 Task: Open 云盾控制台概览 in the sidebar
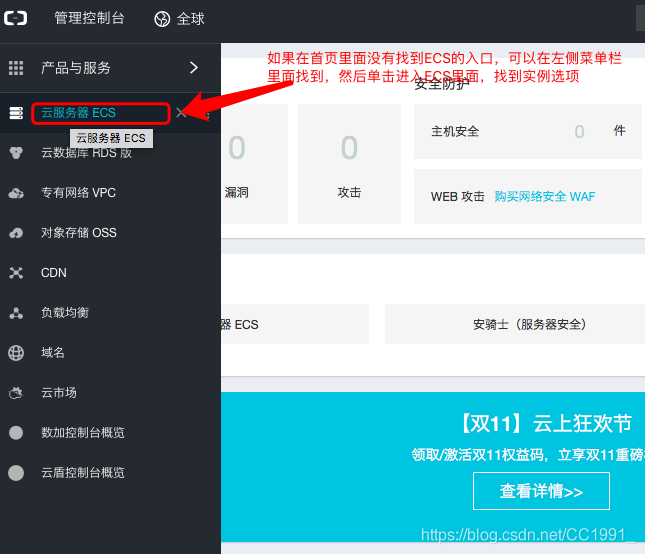click(83, 473)
